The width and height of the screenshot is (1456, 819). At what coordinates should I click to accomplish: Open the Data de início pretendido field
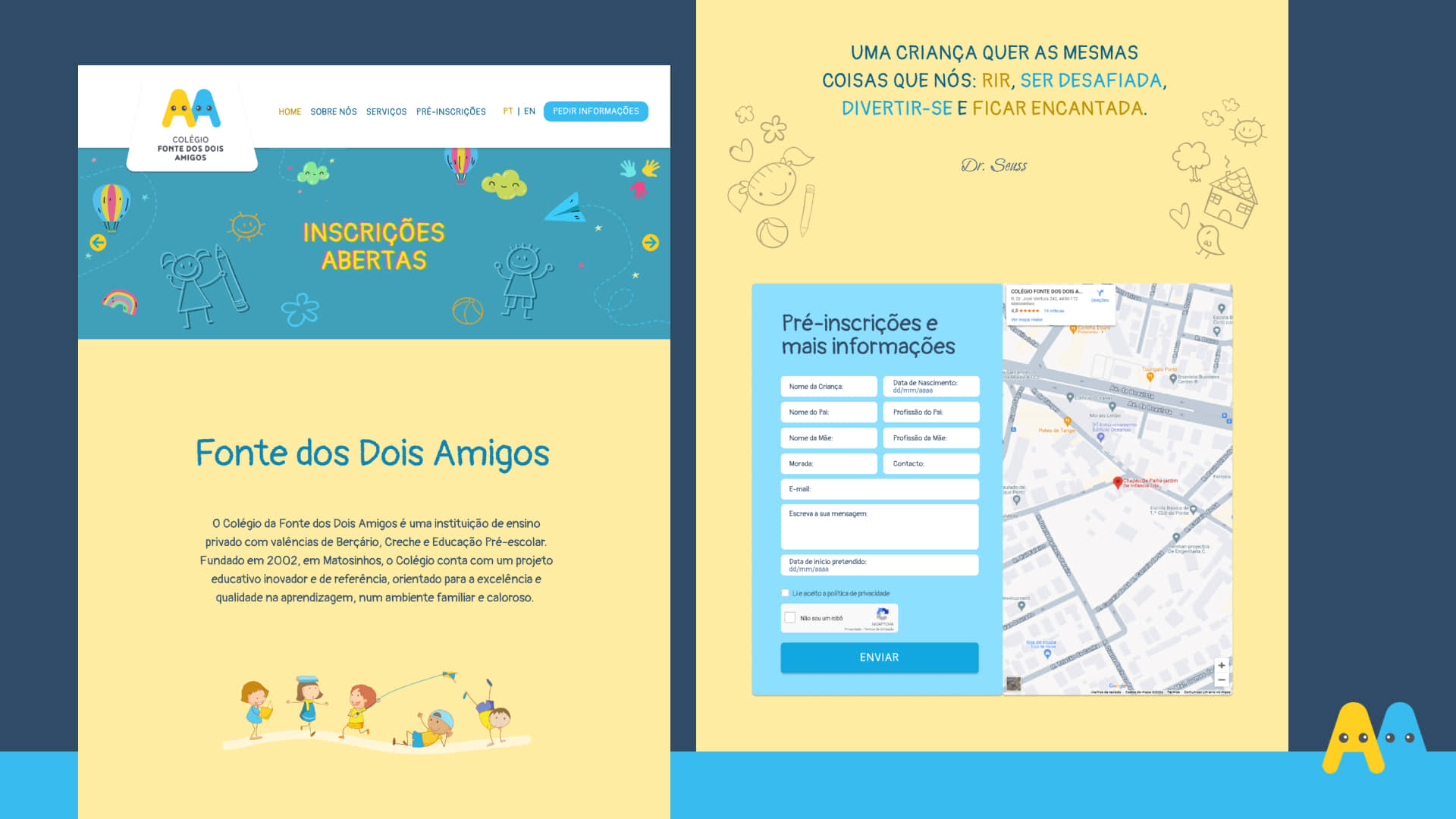tap(879, 565)
